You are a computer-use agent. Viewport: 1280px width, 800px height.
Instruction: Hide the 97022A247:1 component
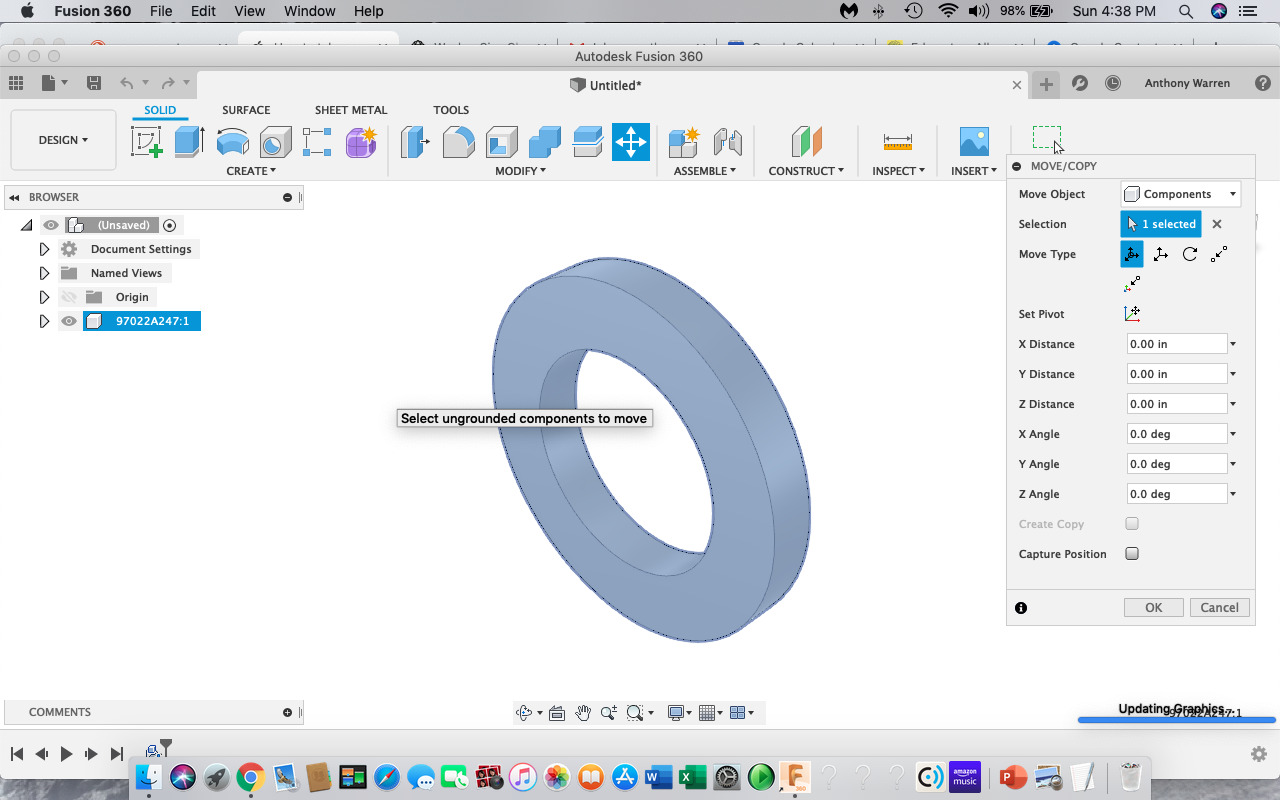pyautogui.click(x=69, y=320)
